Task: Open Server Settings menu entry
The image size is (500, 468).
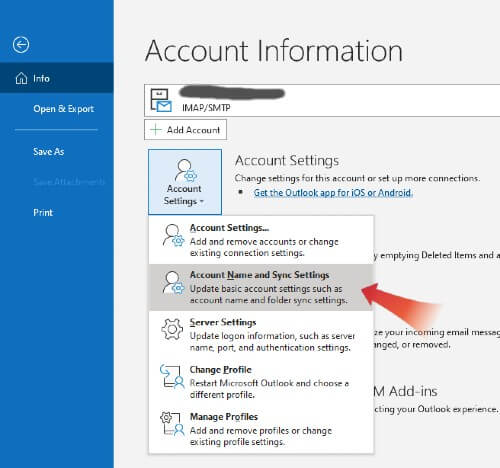Action: pos(261,335)
